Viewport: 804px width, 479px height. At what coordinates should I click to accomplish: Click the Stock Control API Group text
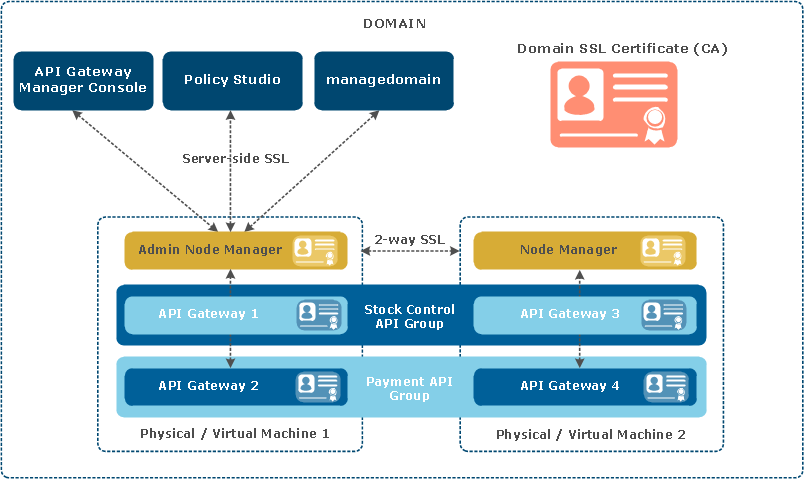click(x=409, y=316)
